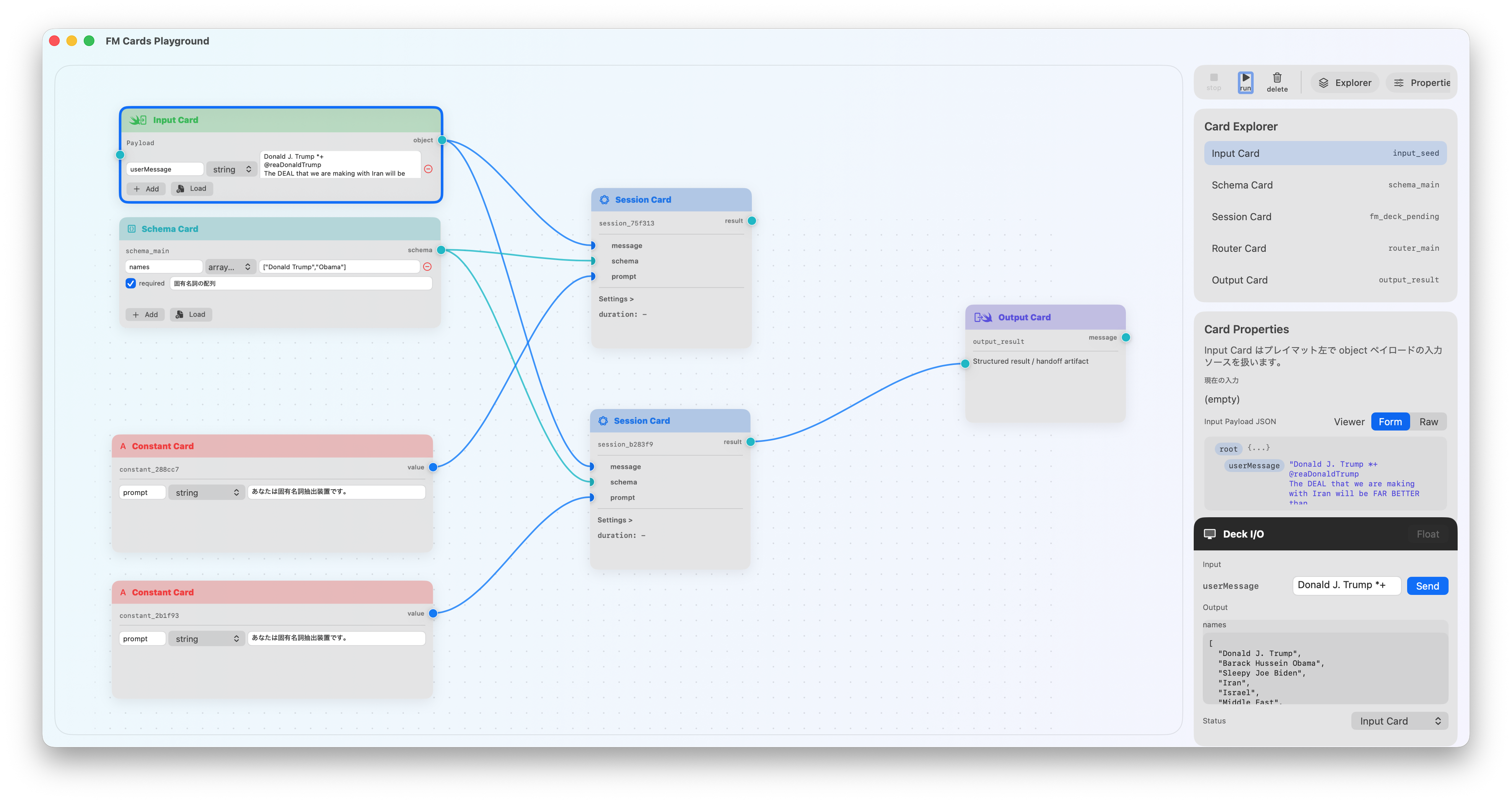Open userMessage string type dropdown

coord(231,169)
